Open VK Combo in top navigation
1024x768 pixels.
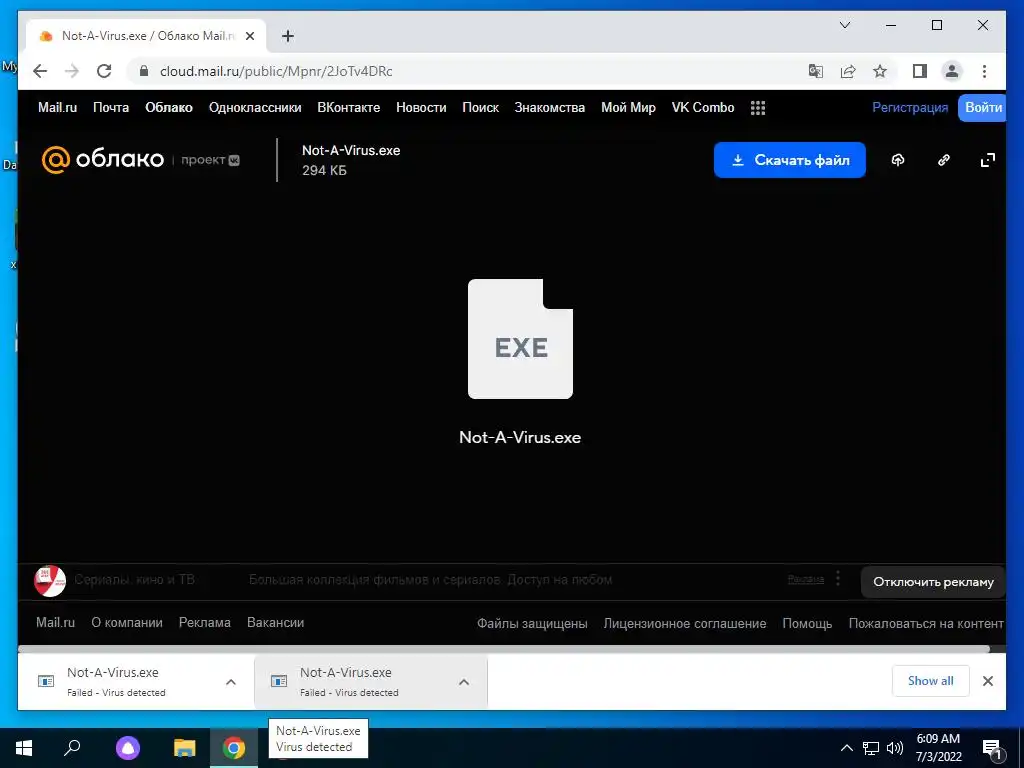pyautogui.click(x=703, y=108)
